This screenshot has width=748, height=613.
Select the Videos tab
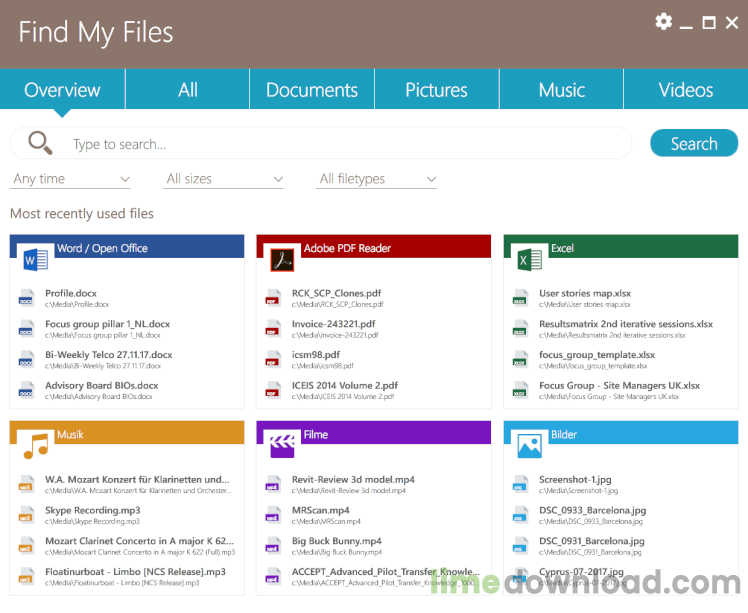[685, 90]
